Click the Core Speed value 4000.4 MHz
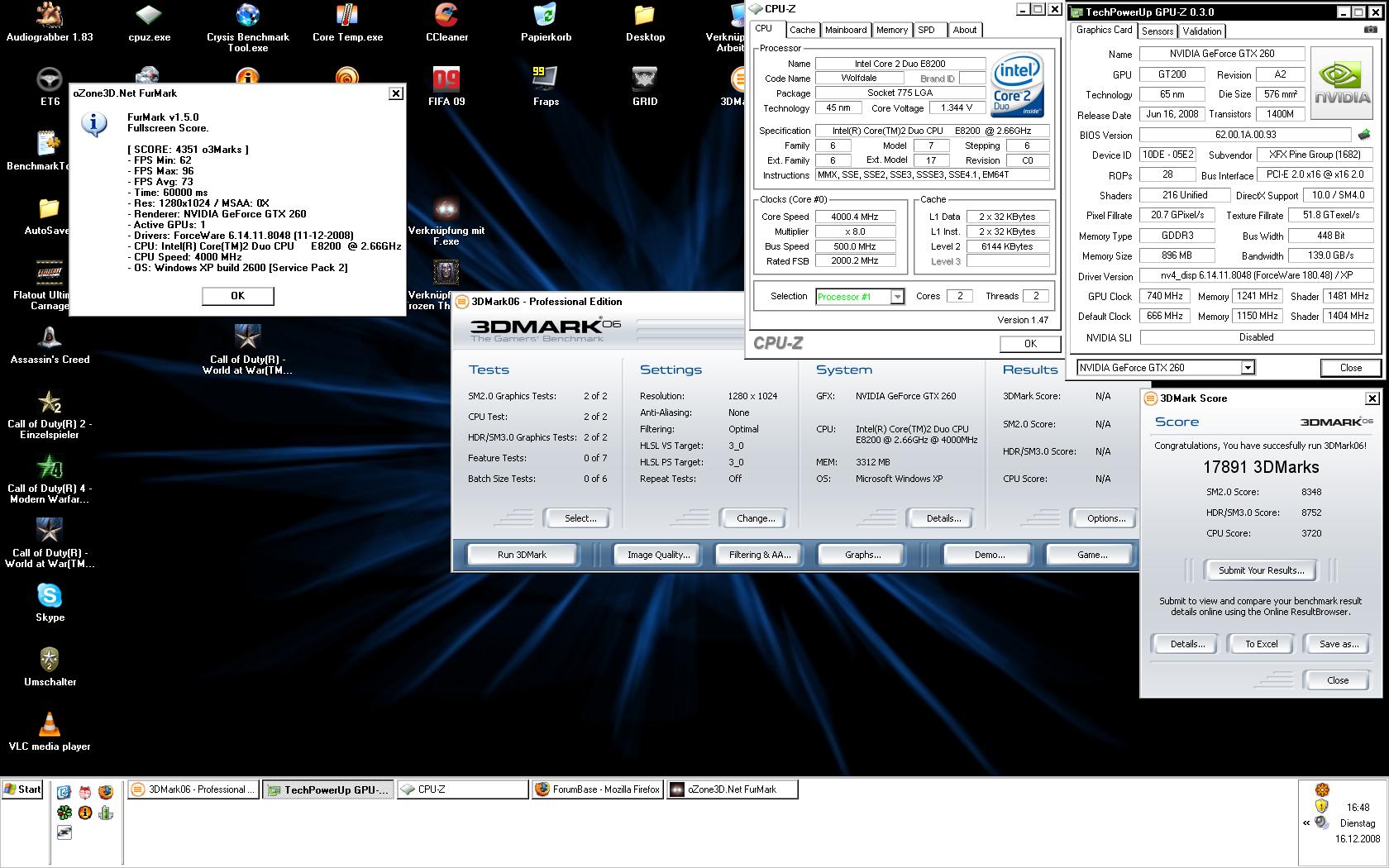This screenshot has width=1389, height=868. 855,217
